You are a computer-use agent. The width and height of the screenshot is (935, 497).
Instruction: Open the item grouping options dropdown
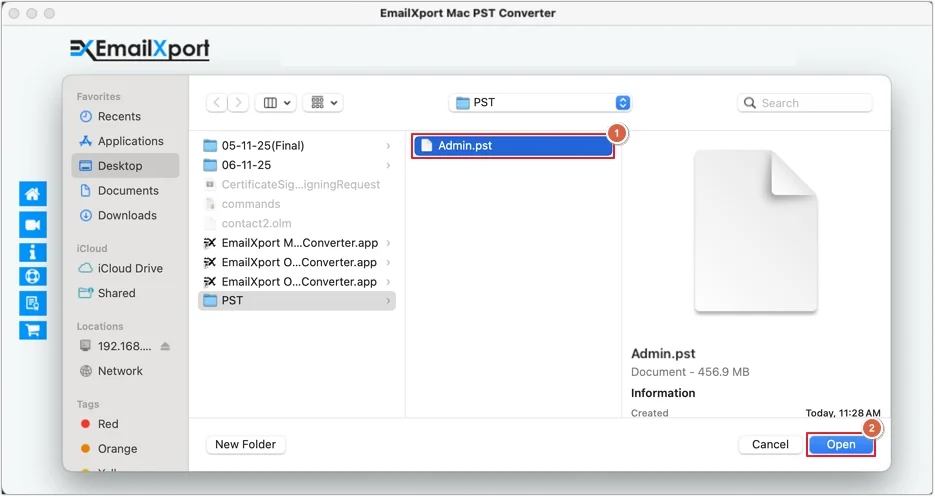pyautogui.click(x=323, y=103)
